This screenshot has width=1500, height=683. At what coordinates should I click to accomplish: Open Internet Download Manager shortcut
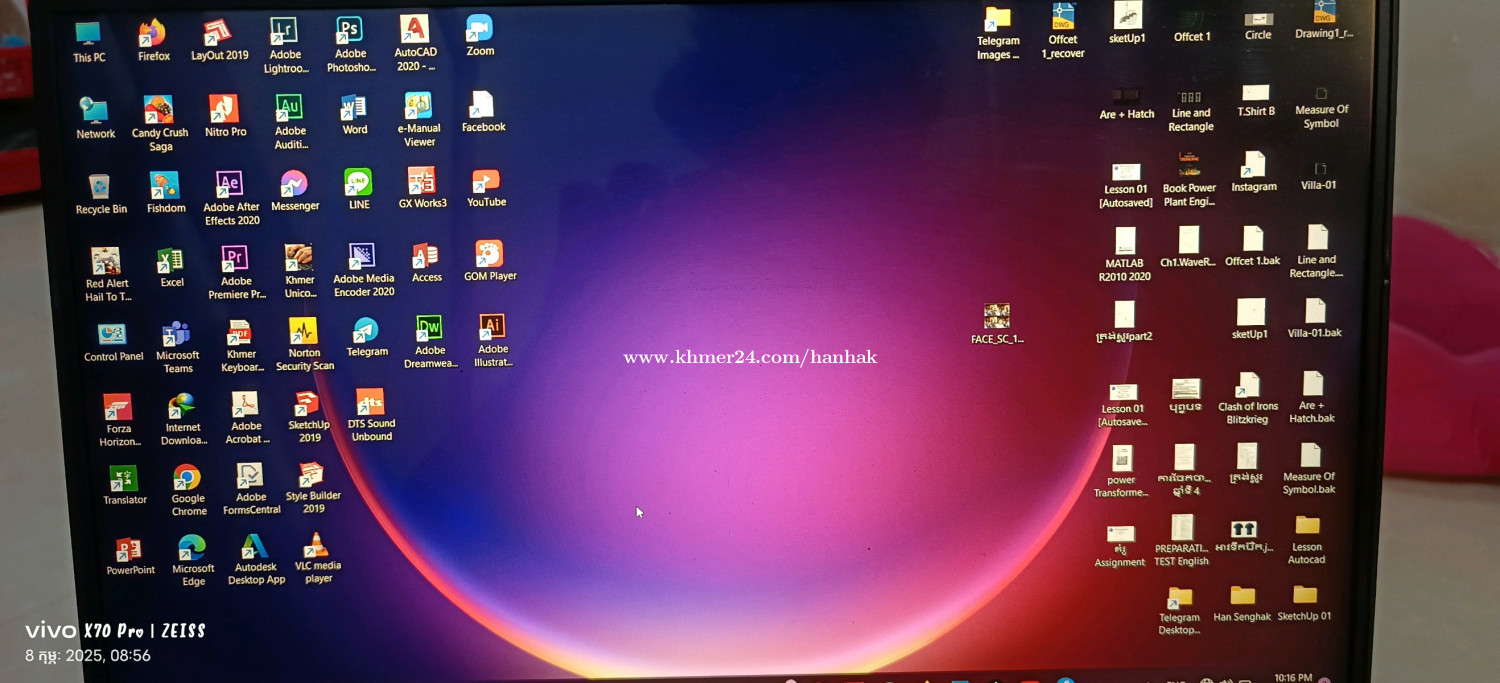pyautogui.click(x=183, y=419)
